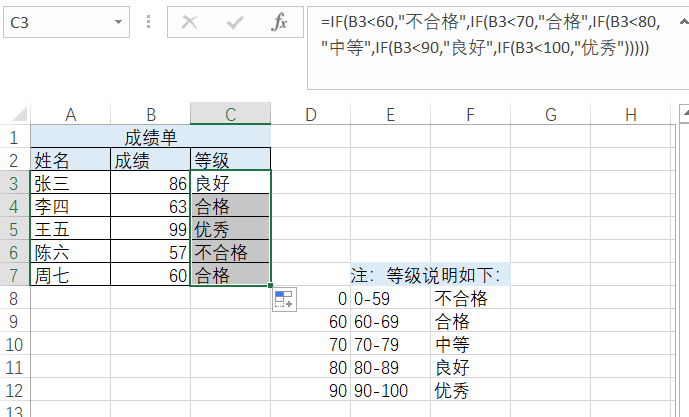Image resolution: width=689 pixels, height=417 pixels.
Task: Select column F header
Action: 471,114
